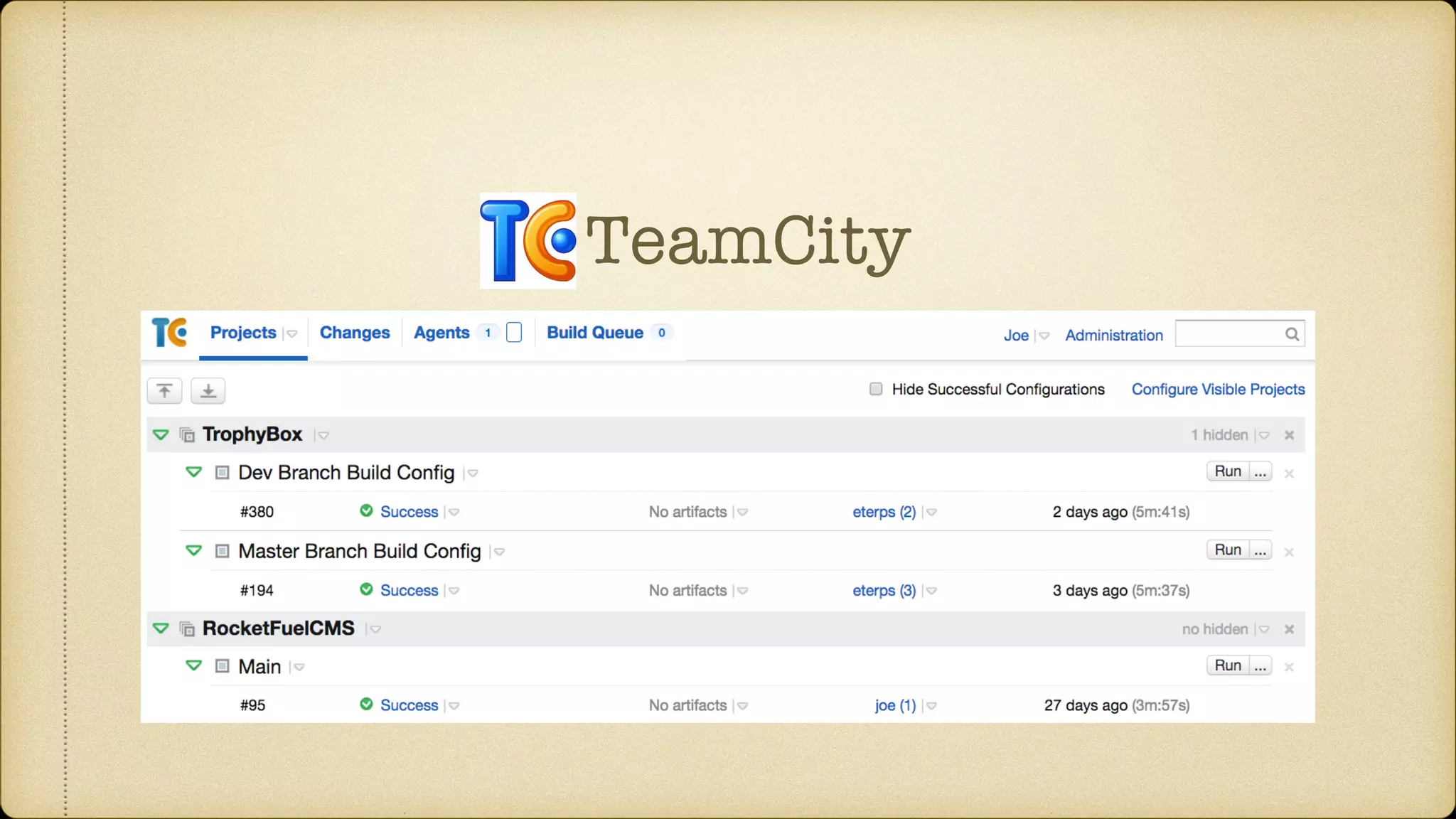Image resolution: width=1456 pixels, height=819 pixels.
Task: Open the Dev Branch Build Config dropdown arrow
Action: 473,474
